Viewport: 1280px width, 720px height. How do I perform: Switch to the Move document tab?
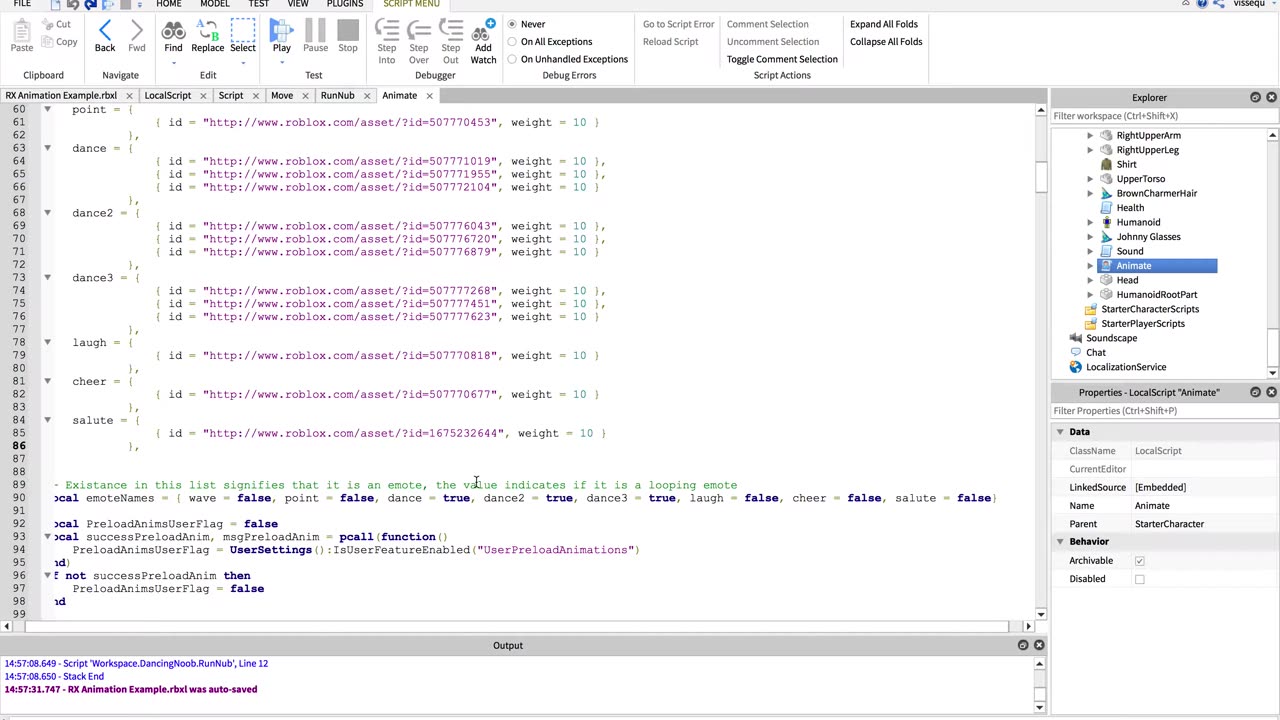282,96
